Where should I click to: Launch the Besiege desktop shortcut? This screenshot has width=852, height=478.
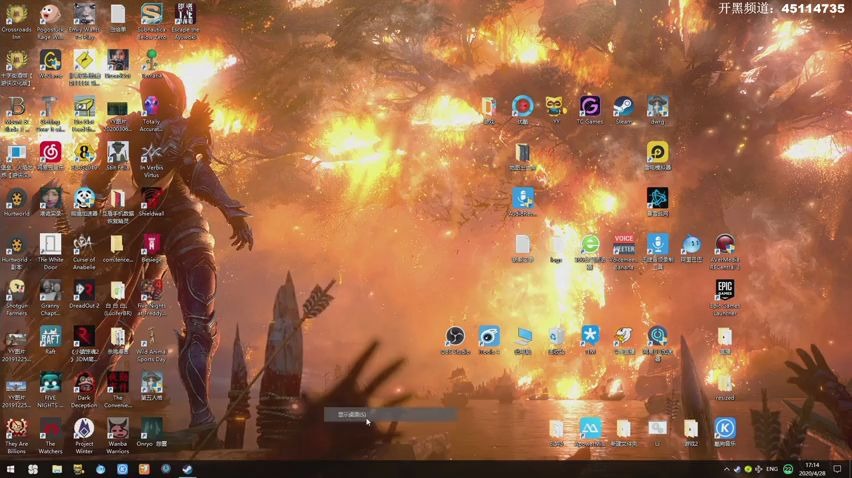[152, 248]
